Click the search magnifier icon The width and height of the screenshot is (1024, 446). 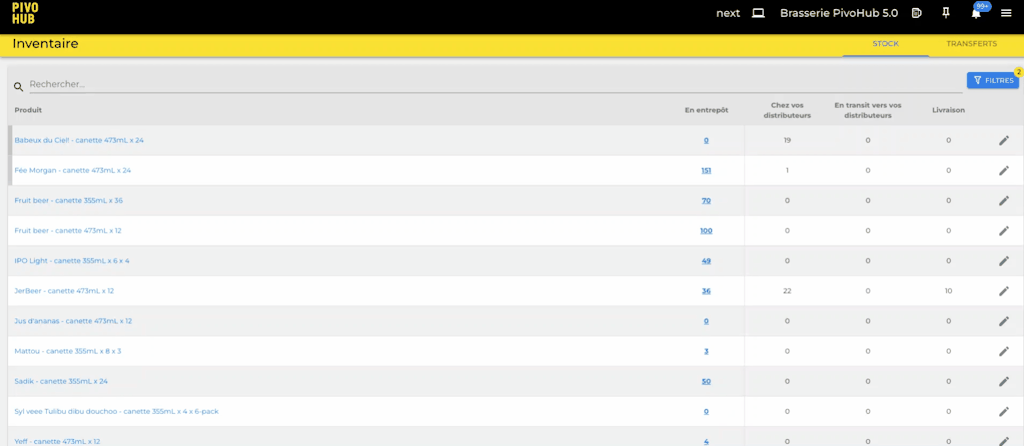click(18, 86)
